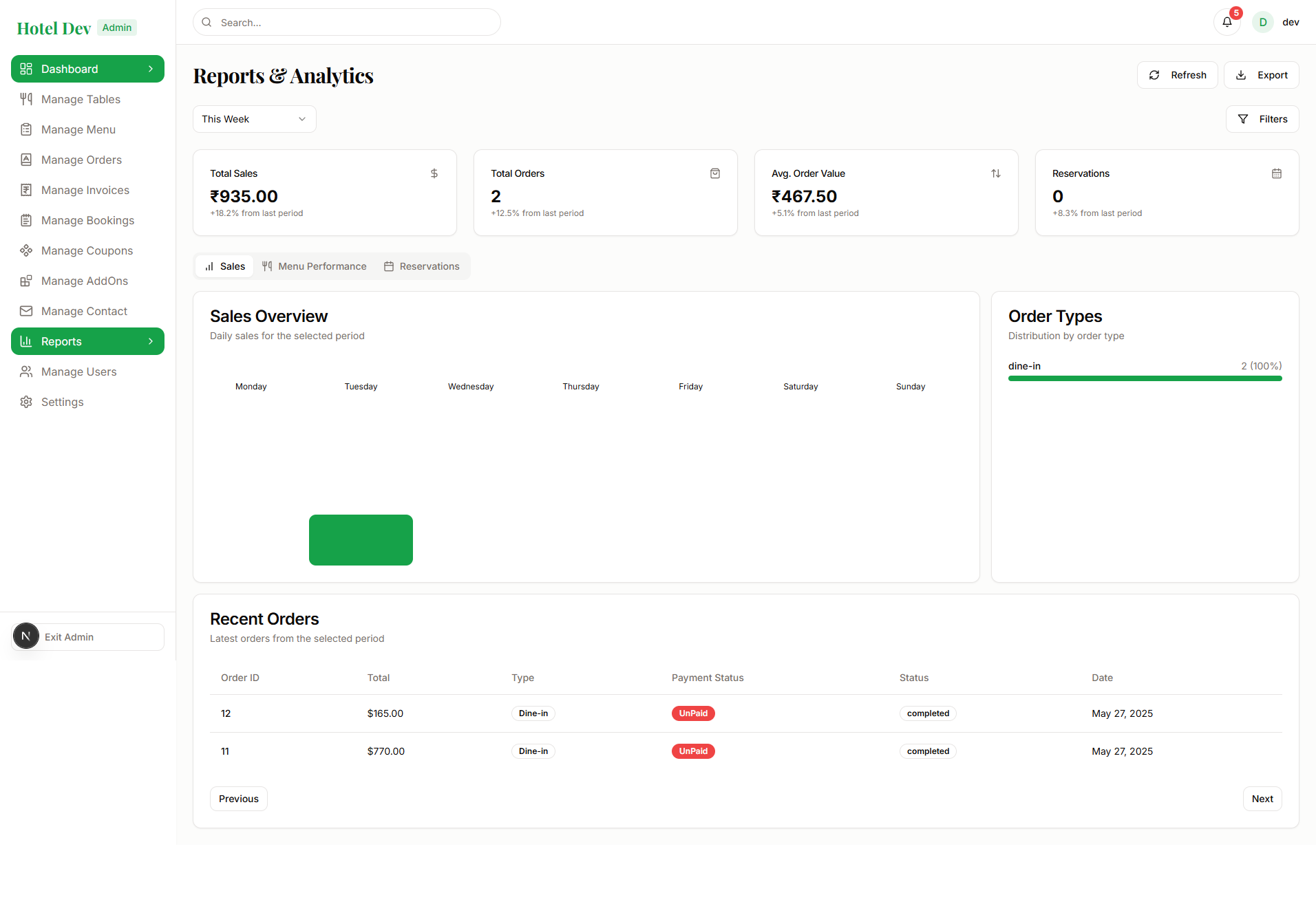
Task: Click the Manage Contact envelope icon
Action: click(x=26, y=311)
